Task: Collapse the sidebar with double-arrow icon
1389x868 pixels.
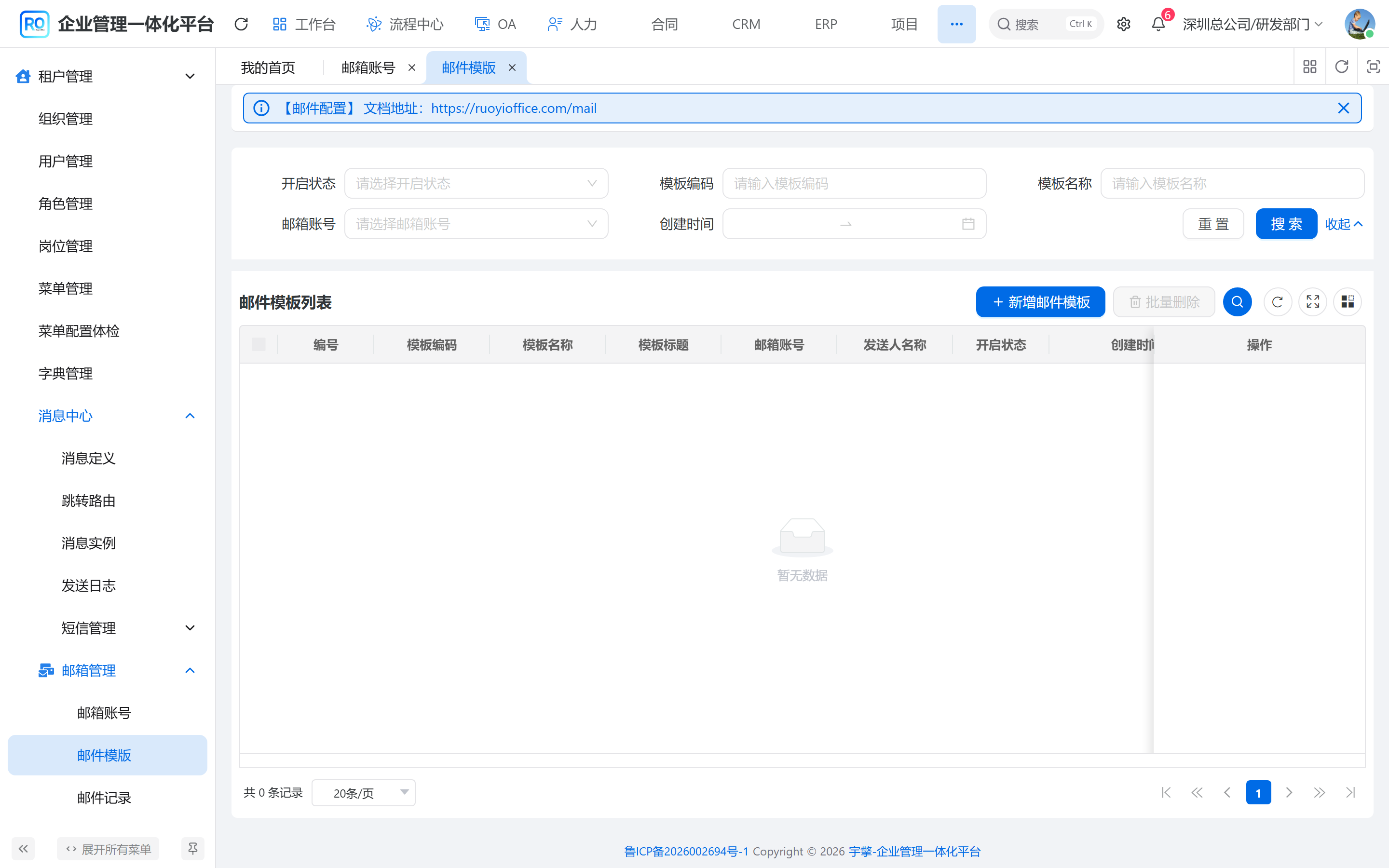Action: [24, 849]
